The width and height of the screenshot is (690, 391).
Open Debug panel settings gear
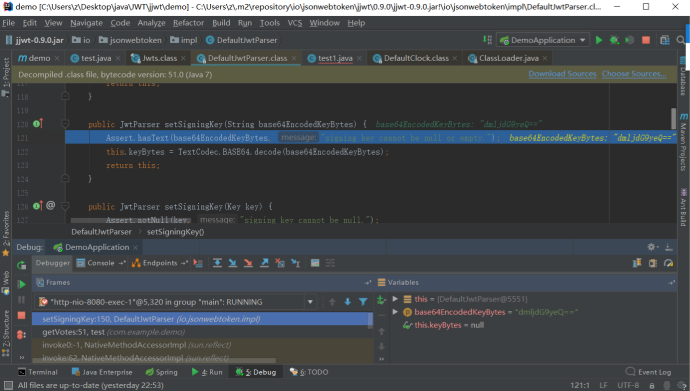coord(652,247)
